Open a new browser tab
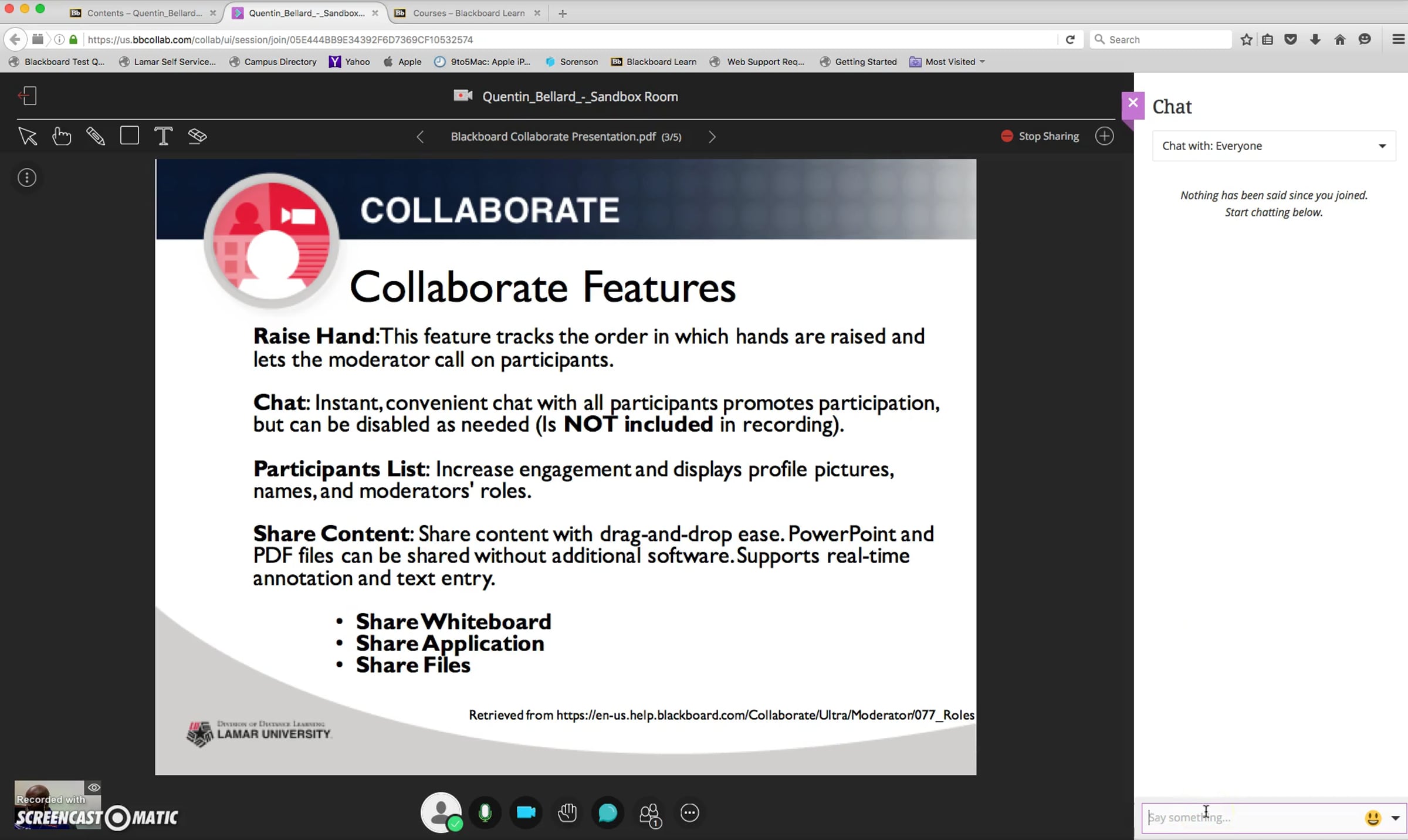The image size is (1408, 840). [563, 13]
